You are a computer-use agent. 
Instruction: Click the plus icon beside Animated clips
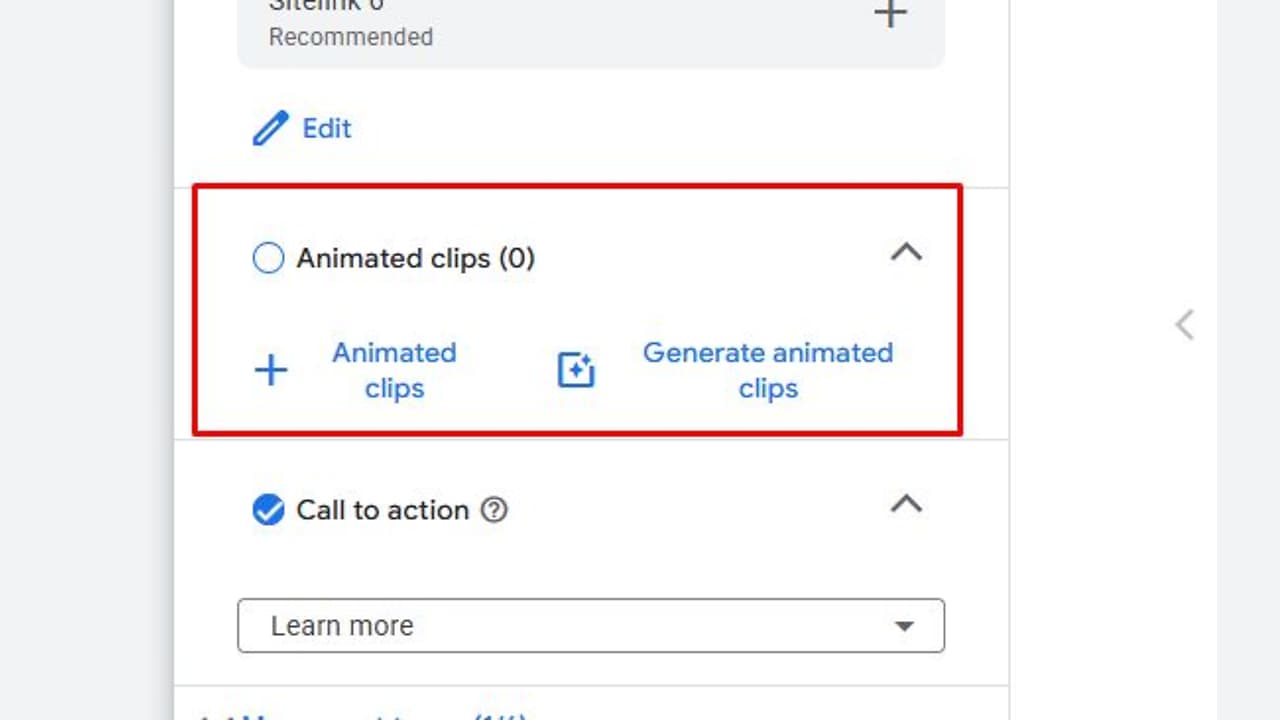270,370
